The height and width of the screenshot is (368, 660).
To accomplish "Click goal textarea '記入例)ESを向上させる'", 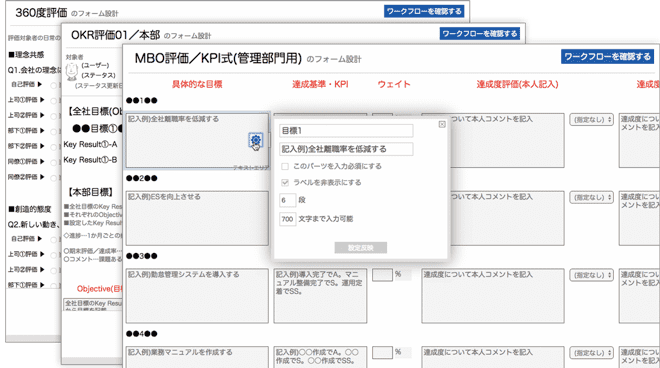I will [197, 218].
